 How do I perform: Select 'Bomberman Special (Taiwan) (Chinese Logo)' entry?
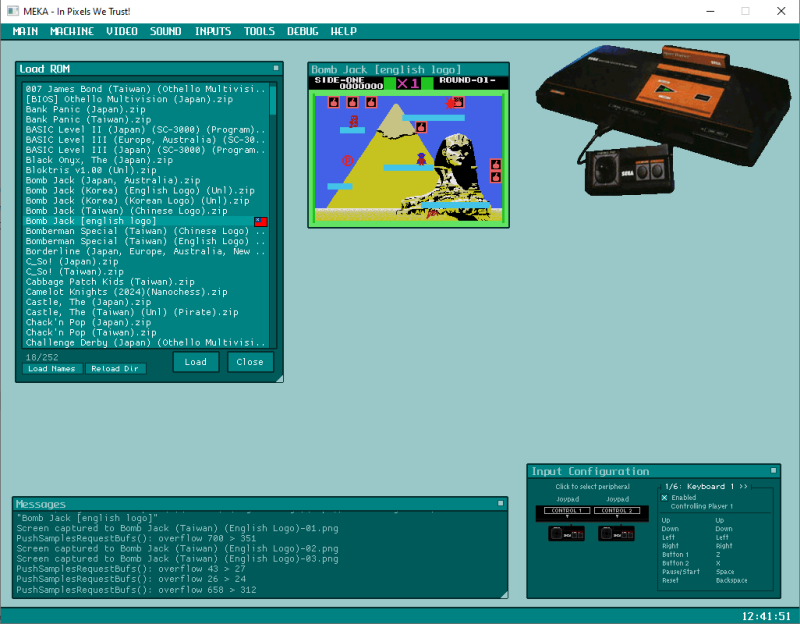[146, 231]
